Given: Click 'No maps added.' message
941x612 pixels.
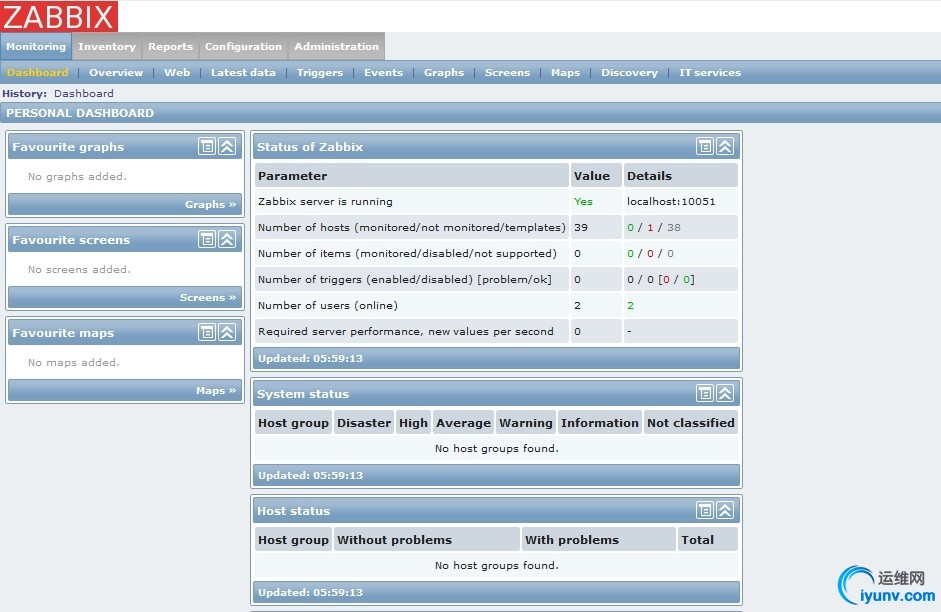Looking at the screenshot, I should [74, 362].
